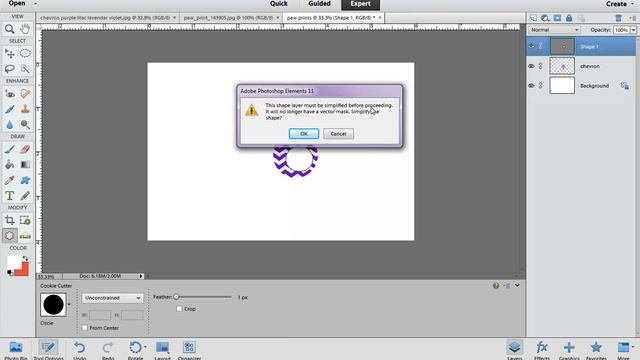Create a new layer in Layers panel
The width and height of the screenshot is (640, 360).
533,18
